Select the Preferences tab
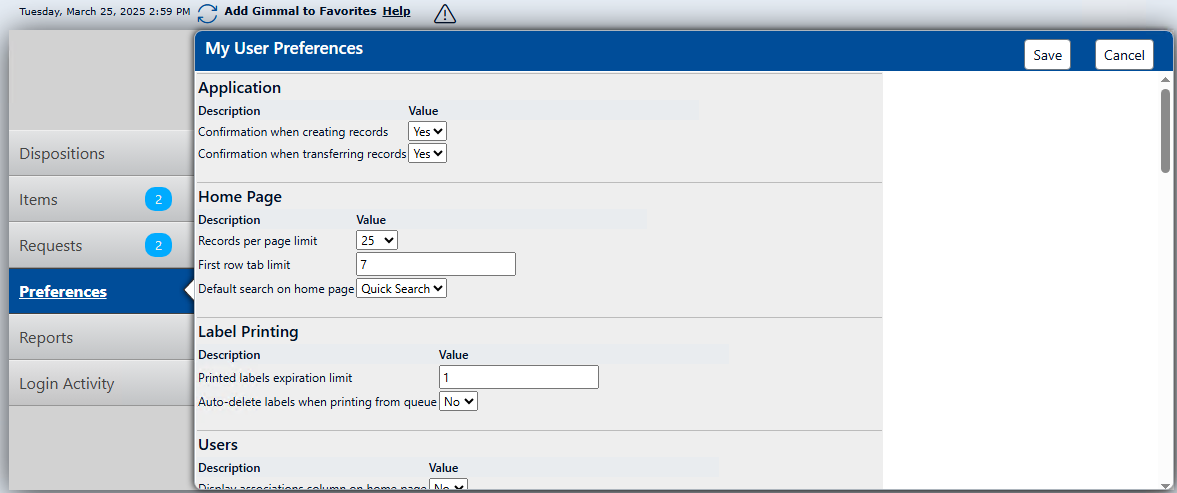 [x=63, y=292]
